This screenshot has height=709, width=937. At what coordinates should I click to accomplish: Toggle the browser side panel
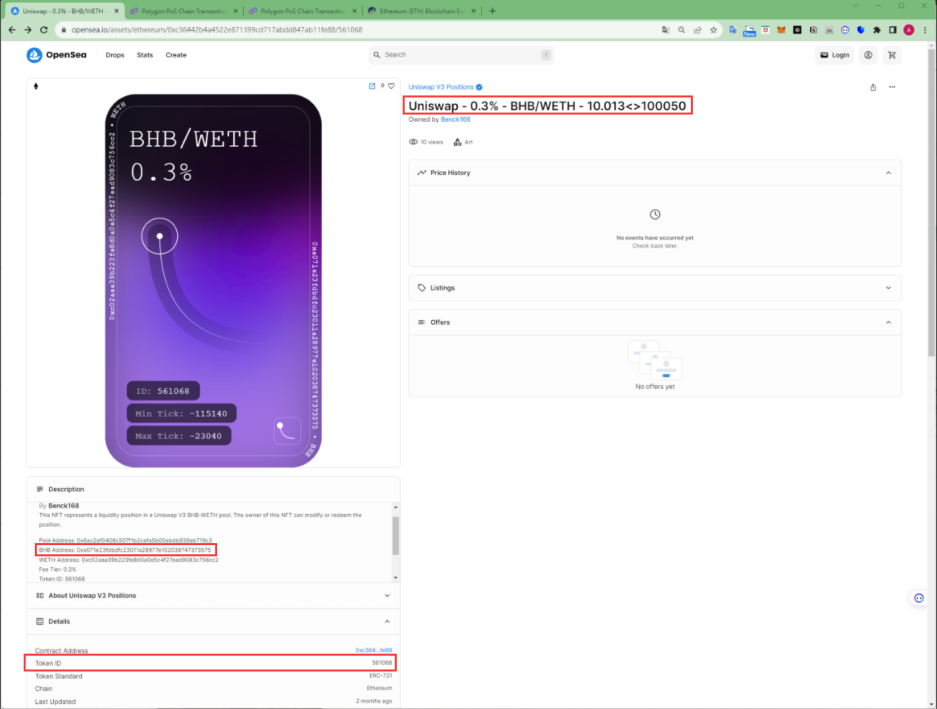coord(893,30)
